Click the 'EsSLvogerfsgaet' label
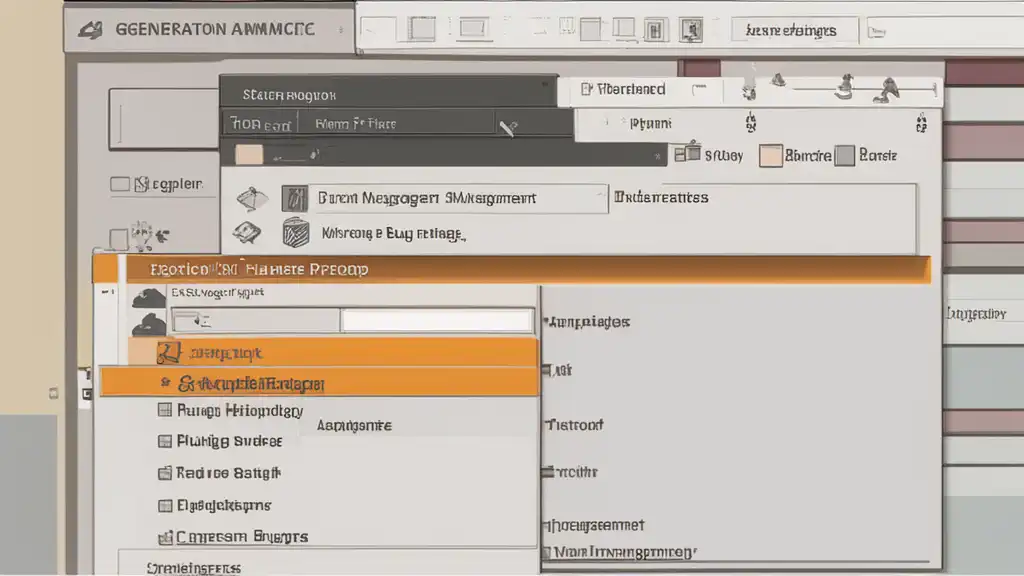Screen dimensions: 1024x576 217,293
